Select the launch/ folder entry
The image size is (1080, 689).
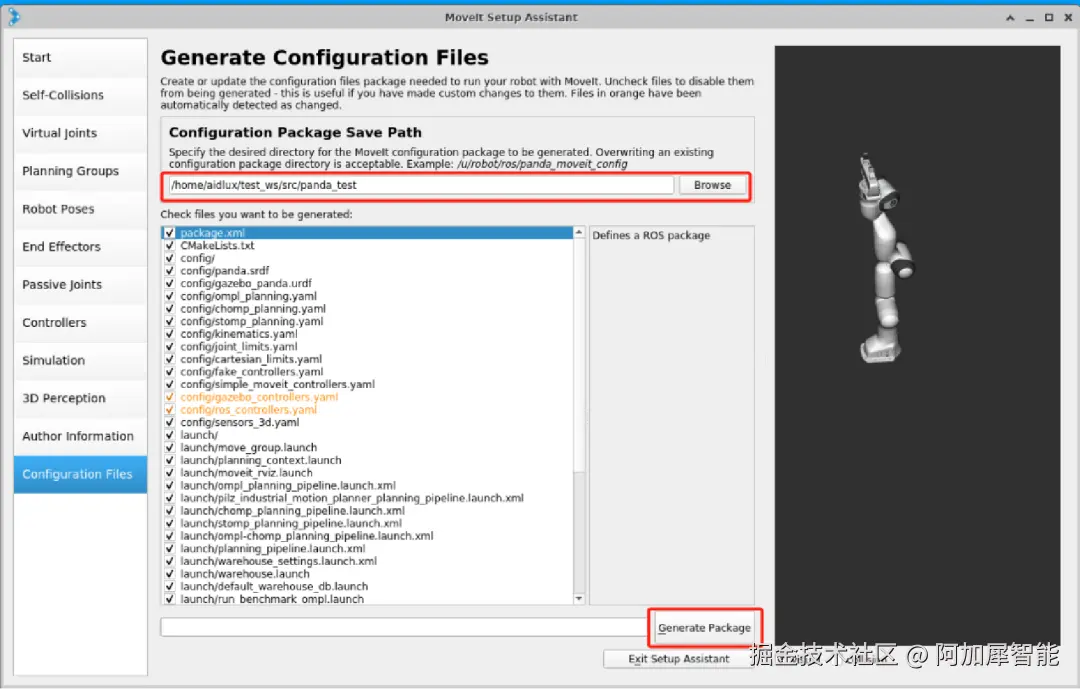point(198,435)
